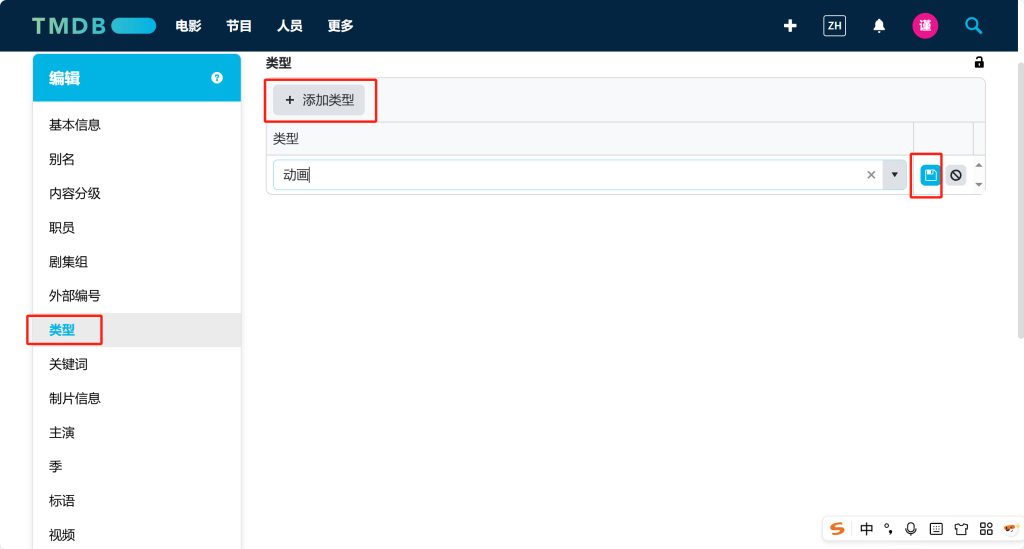Open the notifications bell
This screenshot has height=549, width=1024.
tap(879, 26)
